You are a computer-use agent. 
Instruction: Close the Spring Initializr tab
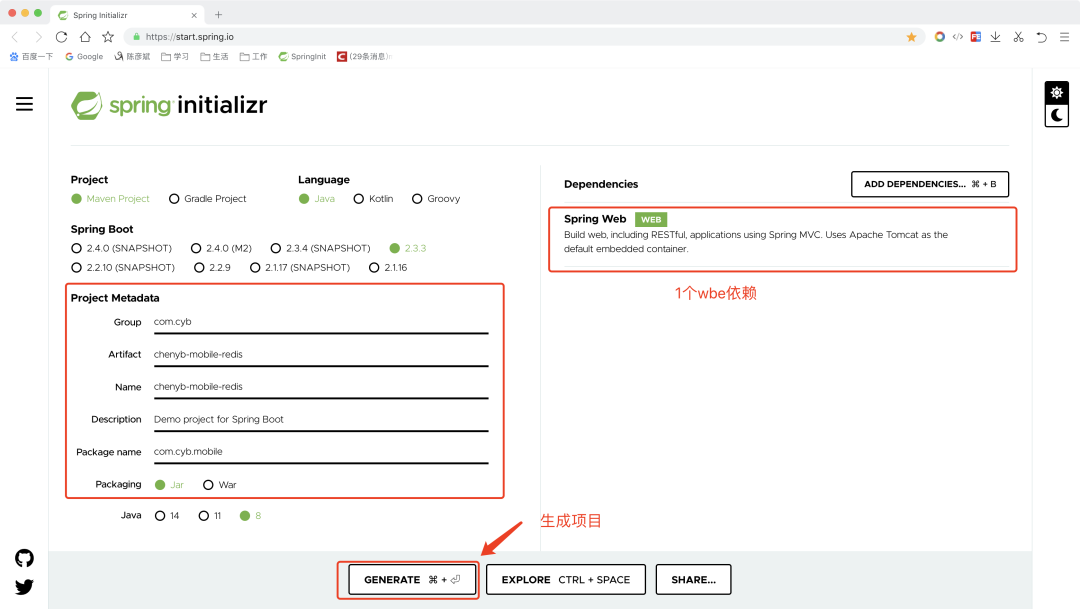[x=194, y=15]
